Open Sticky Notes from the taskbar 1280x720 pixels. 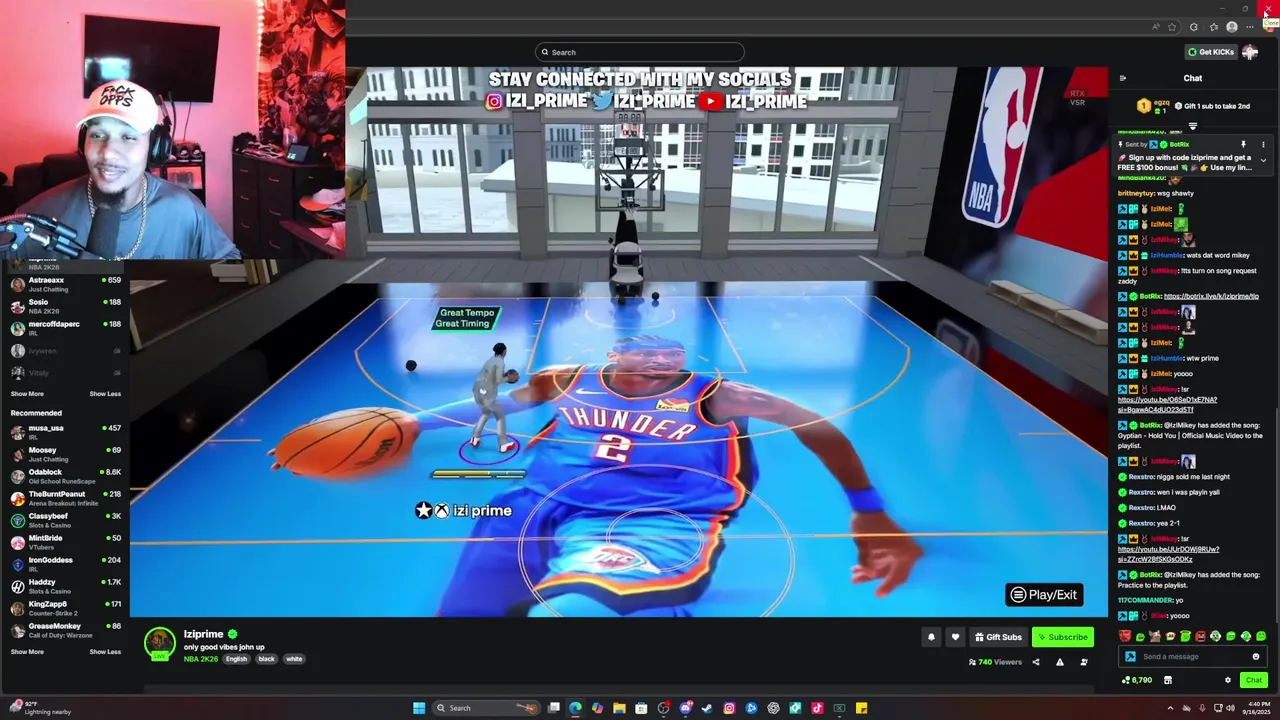861,708
